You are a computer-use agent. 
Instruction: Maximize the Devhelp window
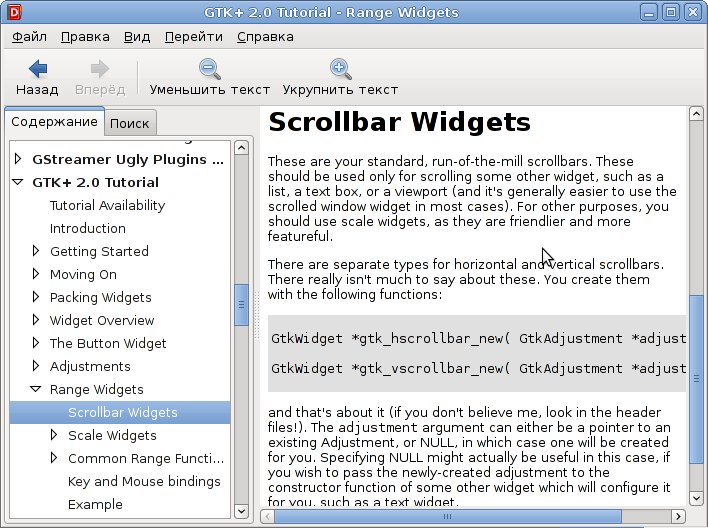671,12
